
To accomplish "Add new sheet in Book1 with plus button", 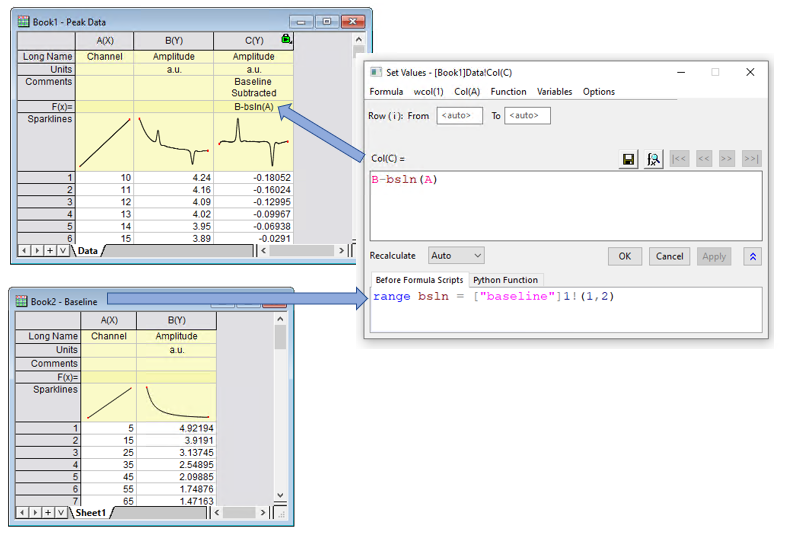I will click(x=48, y=250).
